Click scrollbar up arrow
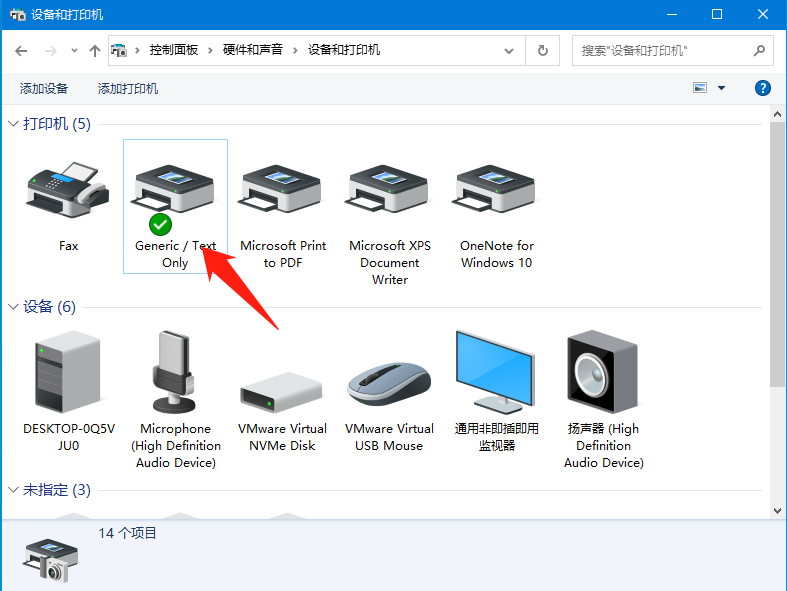 (777, 114)
